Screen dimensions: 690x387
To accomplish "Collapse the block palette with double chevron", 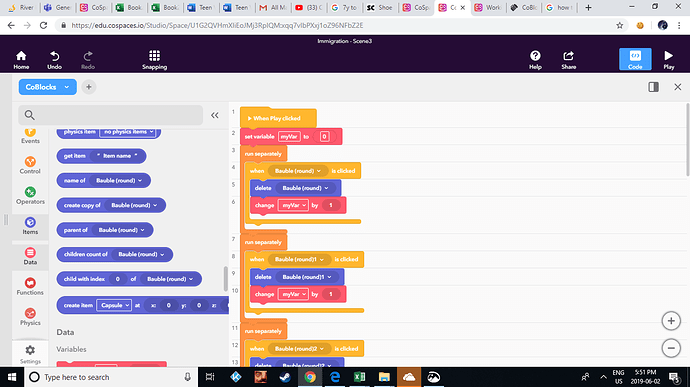I will coord(215,115).
